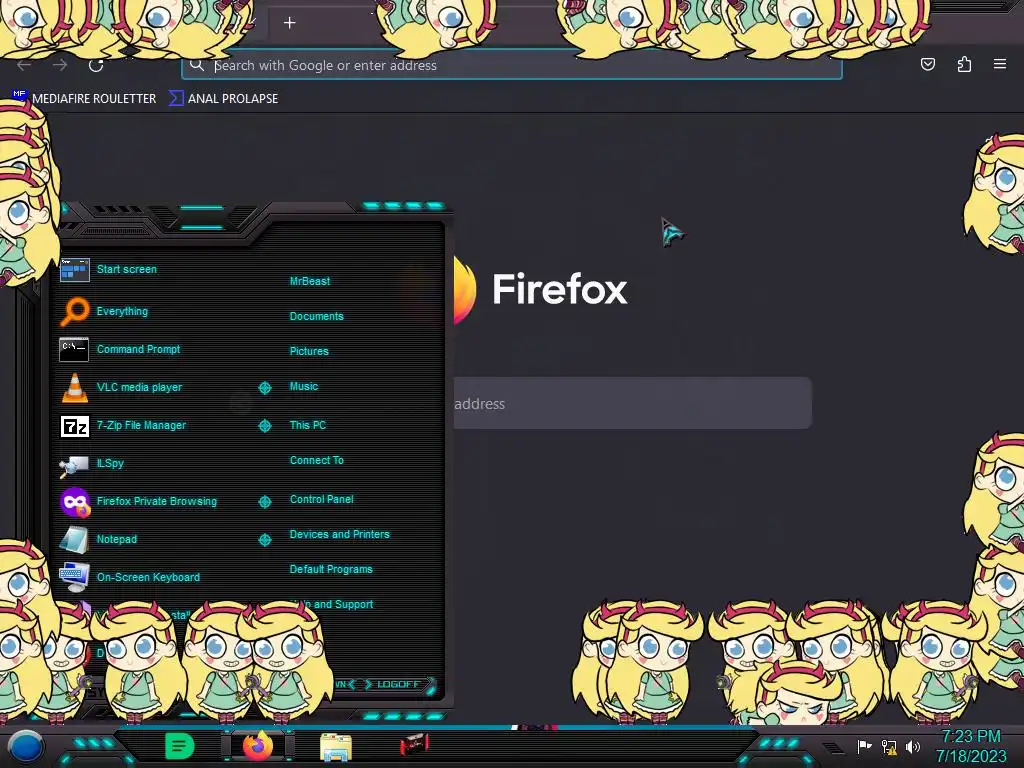Launch On-Screen Keyboard icon

pos(74,577)
